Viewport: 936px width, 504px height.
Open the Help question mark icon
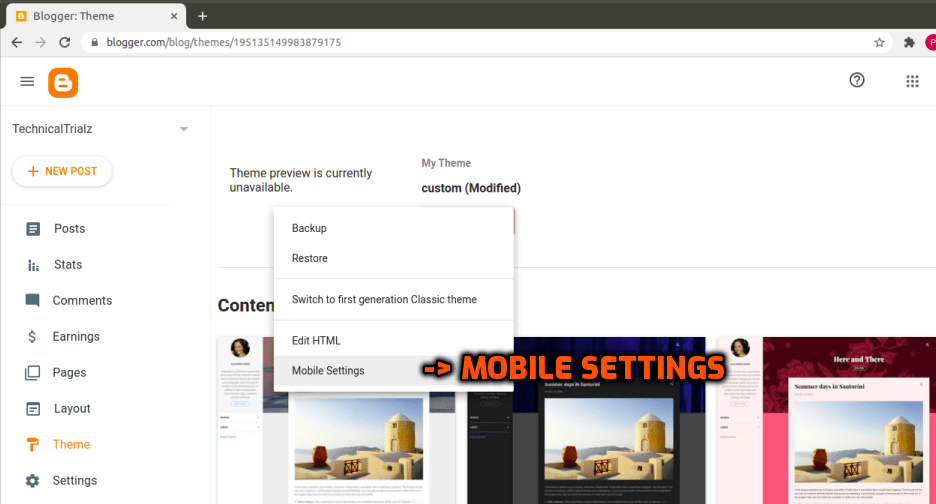(x=857, y=80)
